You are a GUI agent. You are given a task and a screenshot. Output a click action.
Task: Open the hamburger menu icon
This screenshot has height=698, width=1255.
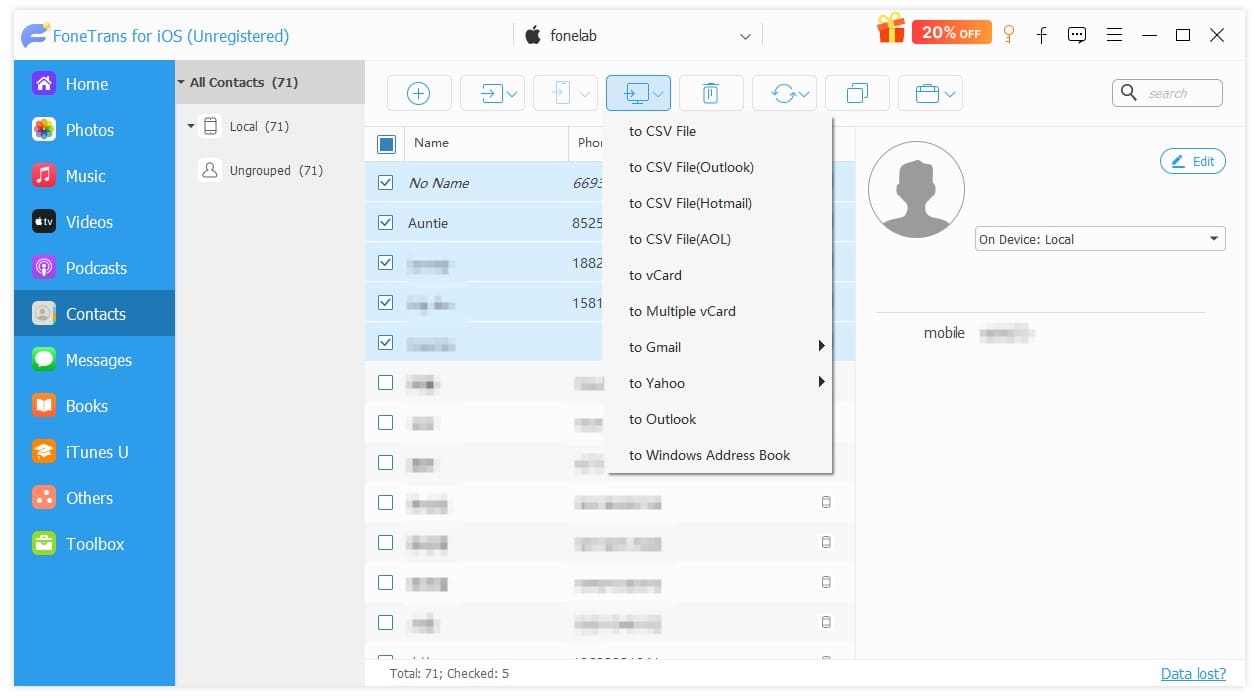1114,35
